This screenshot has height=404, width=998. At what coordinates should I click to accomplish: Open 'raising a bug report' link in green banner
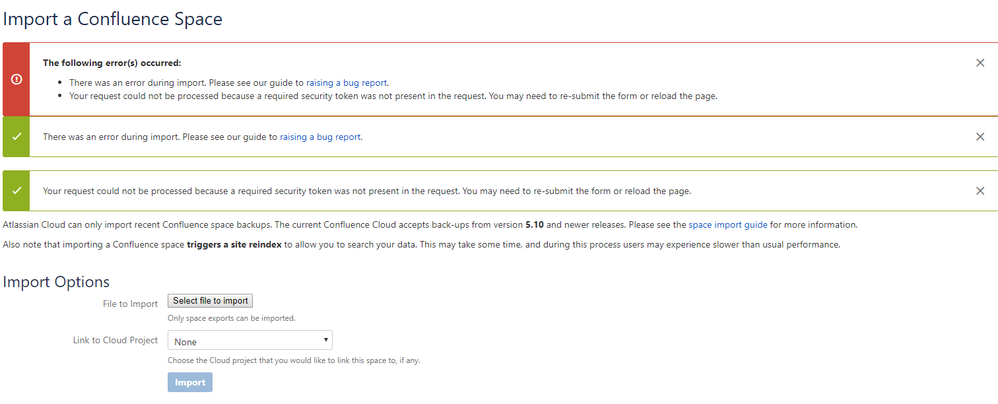[x=321, y=137]
